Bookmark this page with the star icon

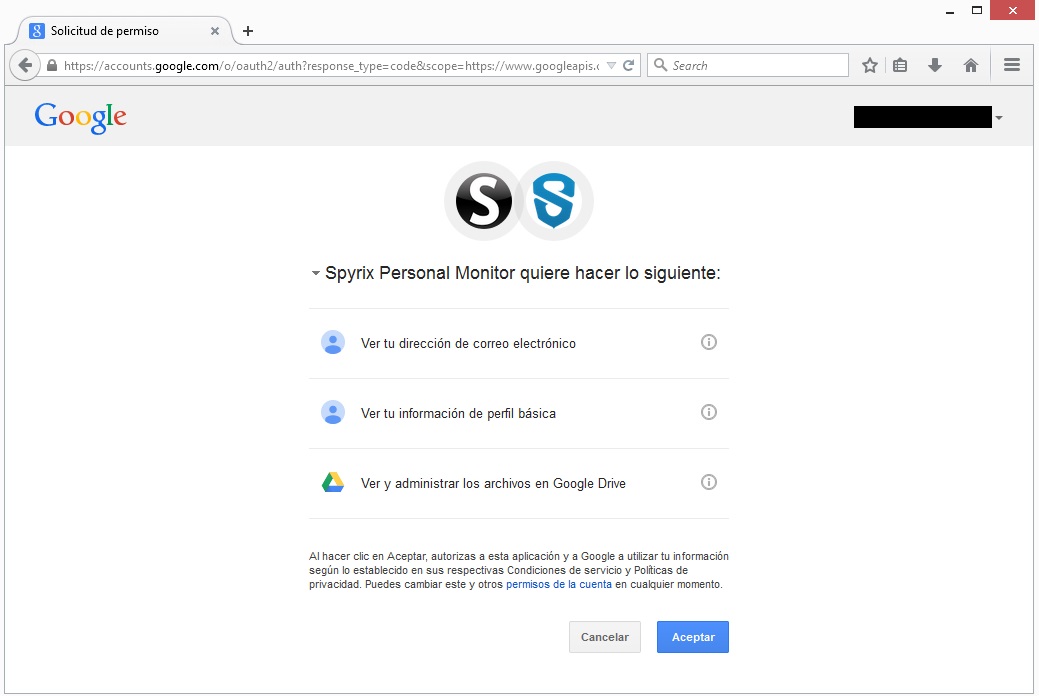tap(870, 65)
